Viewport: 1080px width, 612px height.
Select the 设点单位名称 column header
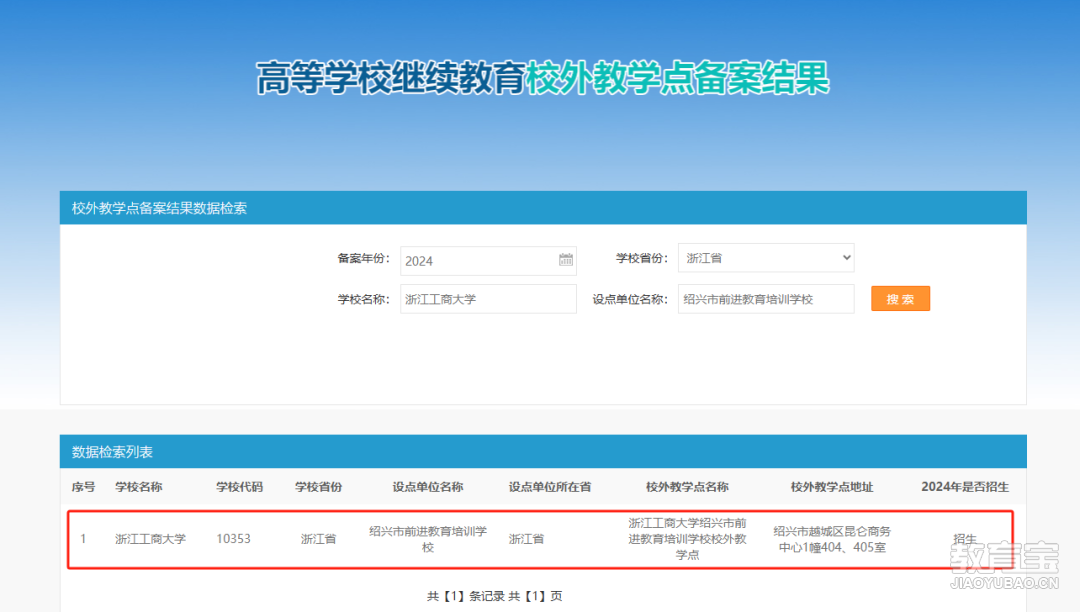pyautogui.click(x=428, y=487)
